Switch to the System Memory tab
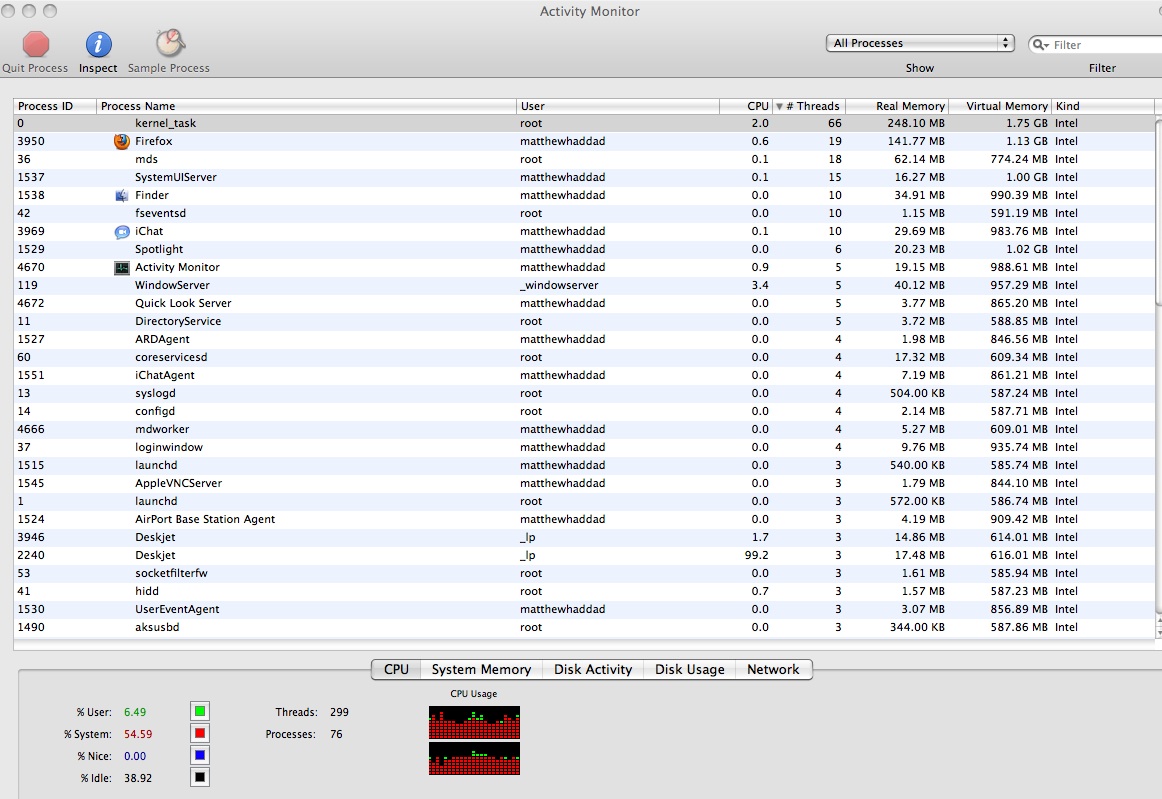 (x=481, y=669)
